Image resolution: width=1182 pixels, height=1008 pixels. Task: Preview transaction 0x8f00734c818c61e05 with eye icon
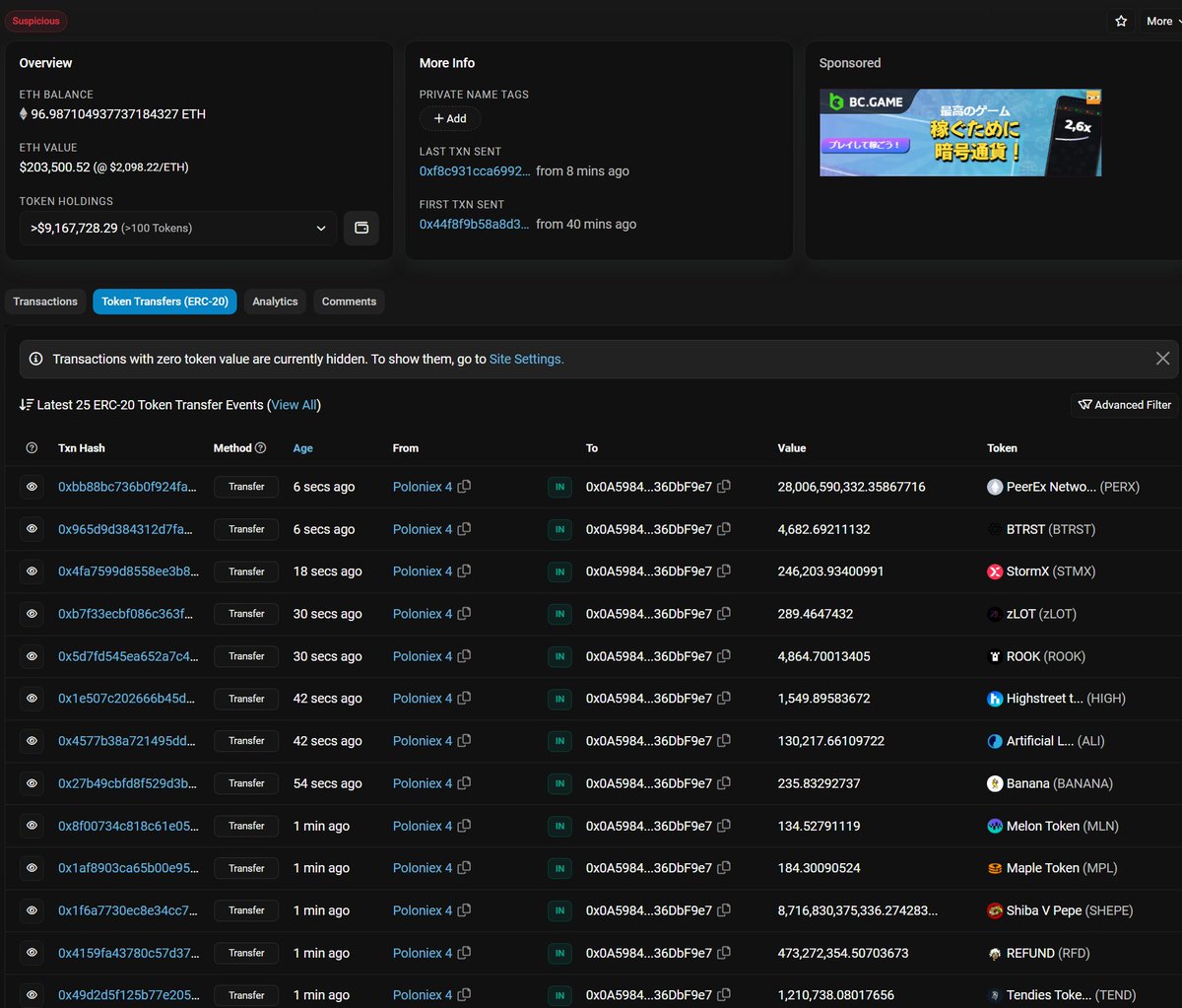click(x=32, y=826)
